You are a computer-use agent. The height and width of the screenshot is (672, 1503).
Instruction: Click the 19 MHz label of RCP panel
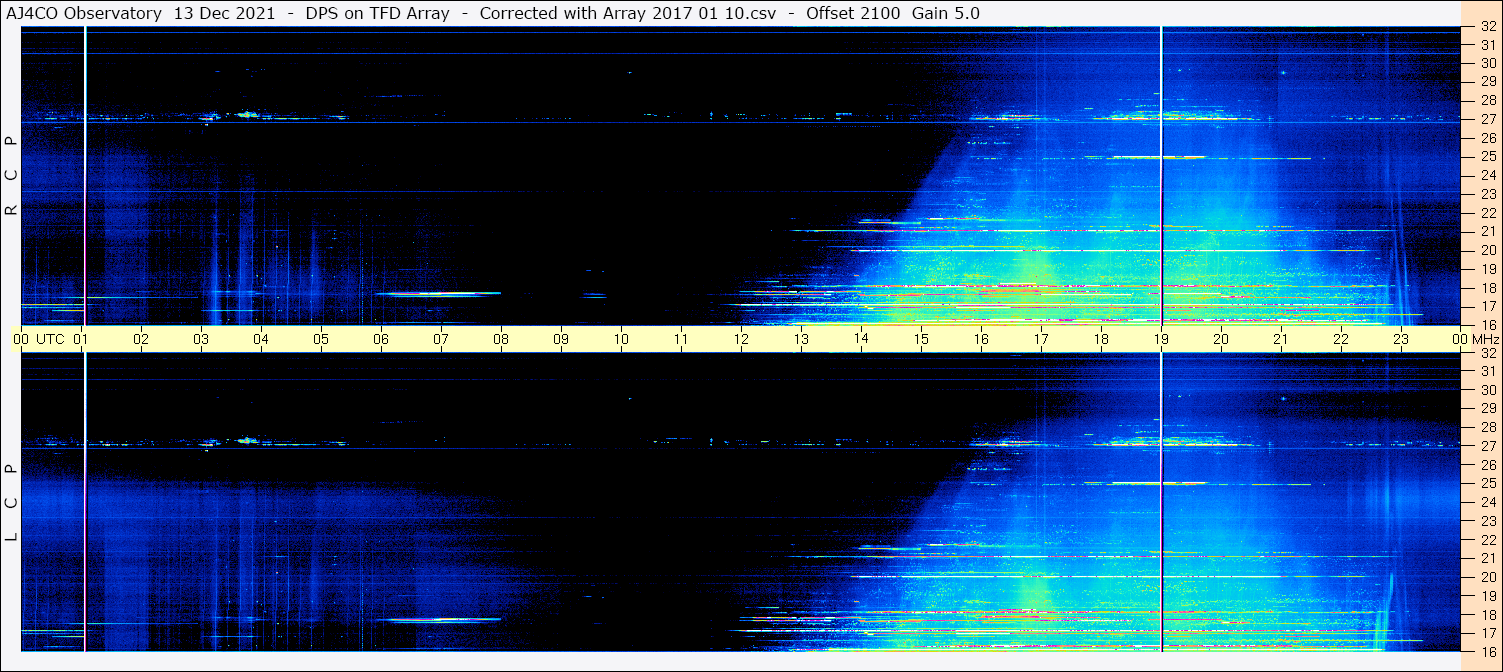[x=1487, y=269]
